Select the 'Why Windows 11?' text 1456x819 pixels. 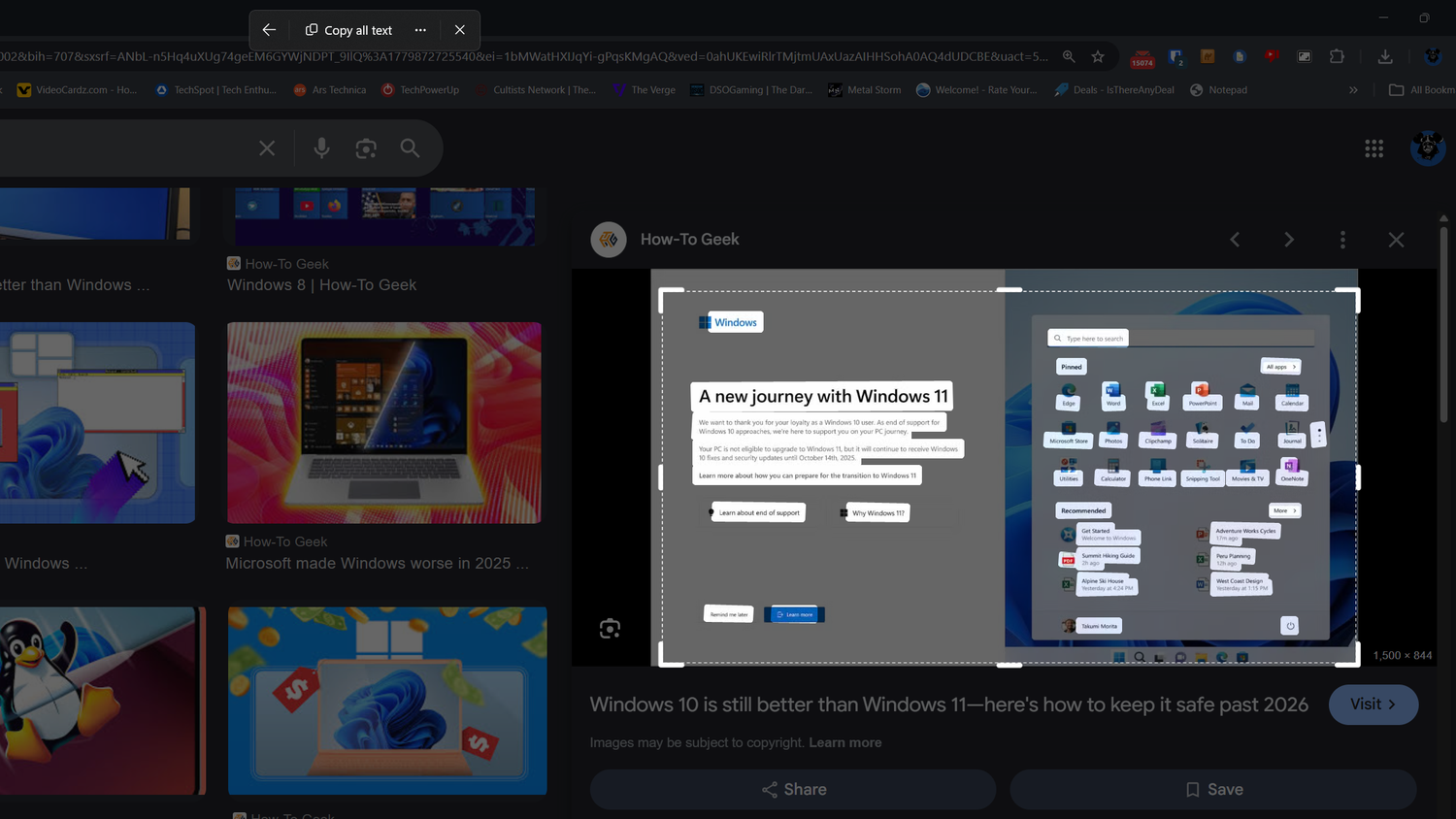pyautogui.click(x=878, y=513)
